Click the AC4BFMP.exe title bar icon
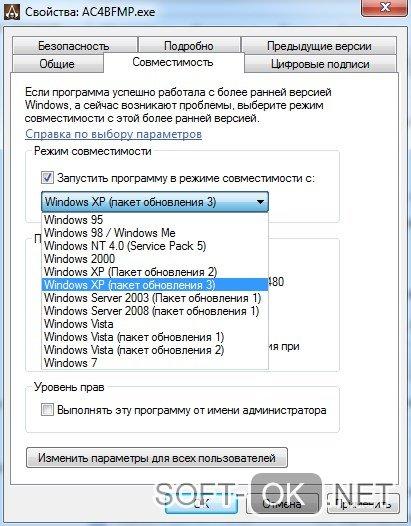This screenshot has height=526, width=411. [12, 12]
